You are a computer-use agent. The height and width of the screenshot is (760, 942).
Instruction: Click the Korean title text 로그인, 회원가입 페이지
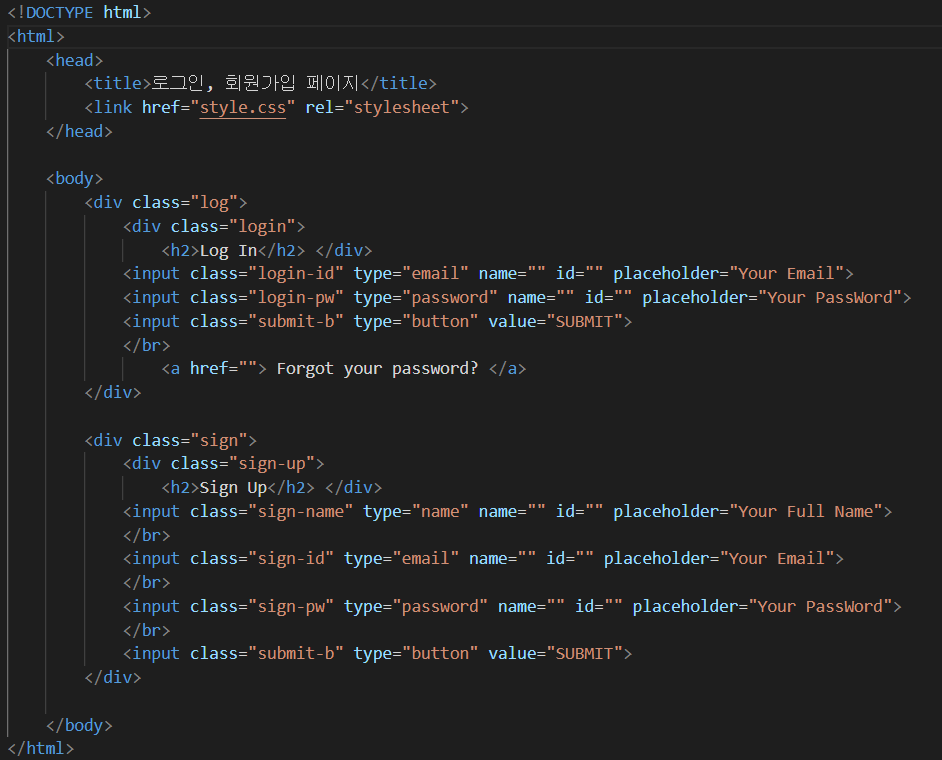pos(255,83)
